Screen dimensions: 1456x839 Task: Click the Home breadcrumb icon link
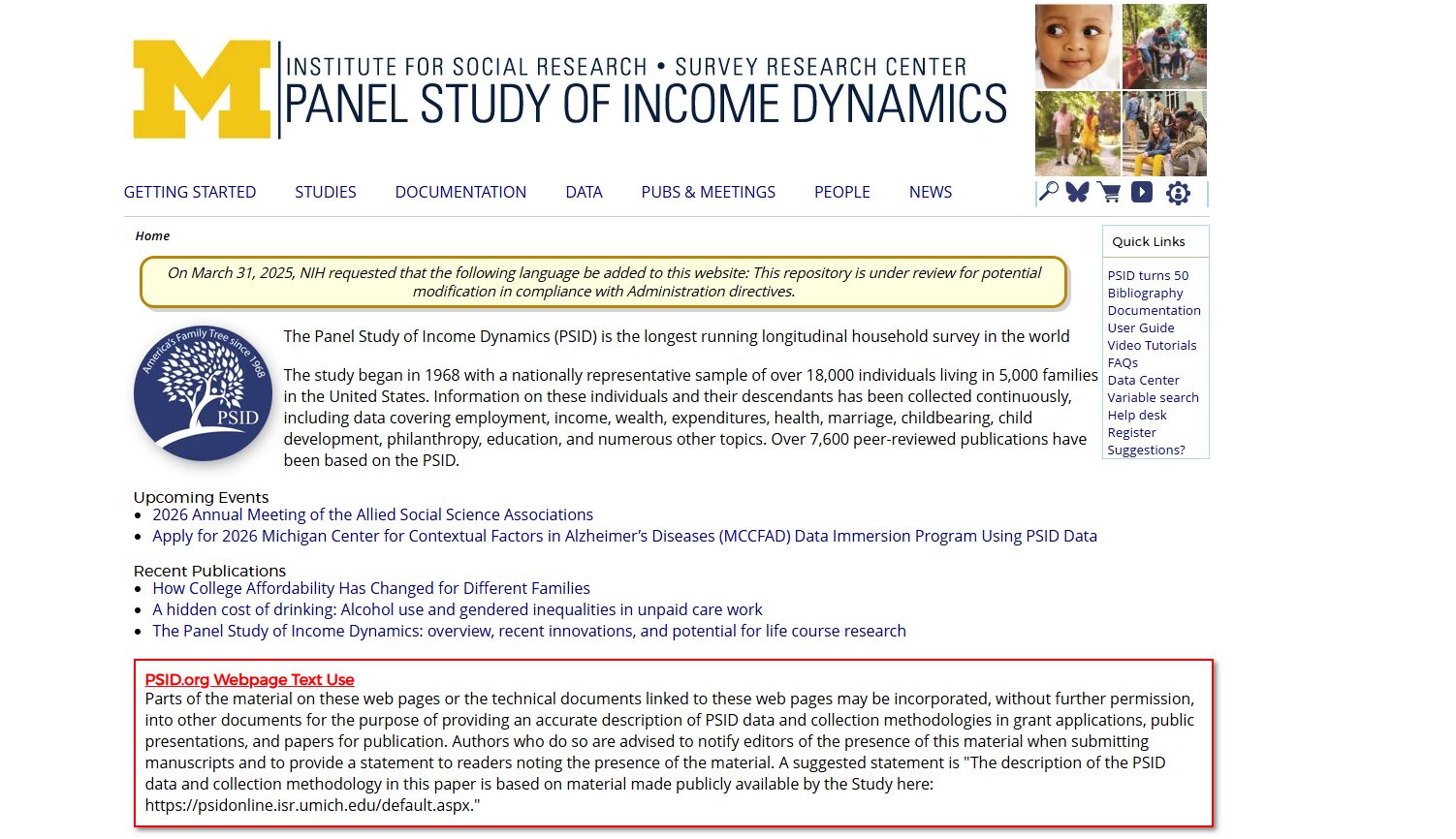pyautogui.click(x=151, y=235)
